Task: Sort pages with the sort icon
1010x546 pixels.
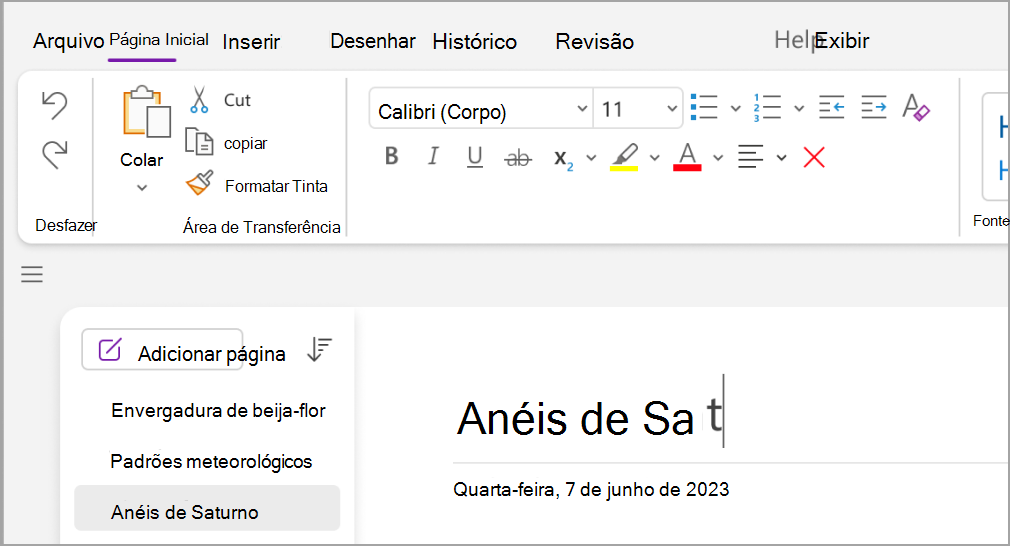Action: 319,350
